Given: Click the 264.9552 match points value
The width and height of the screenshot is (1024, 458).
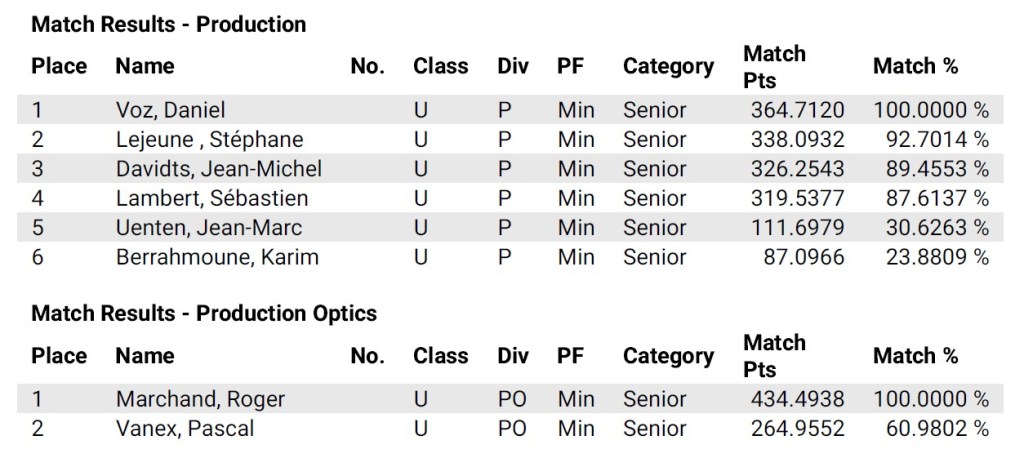Looking at the screenshot, I should coord(797,429).
